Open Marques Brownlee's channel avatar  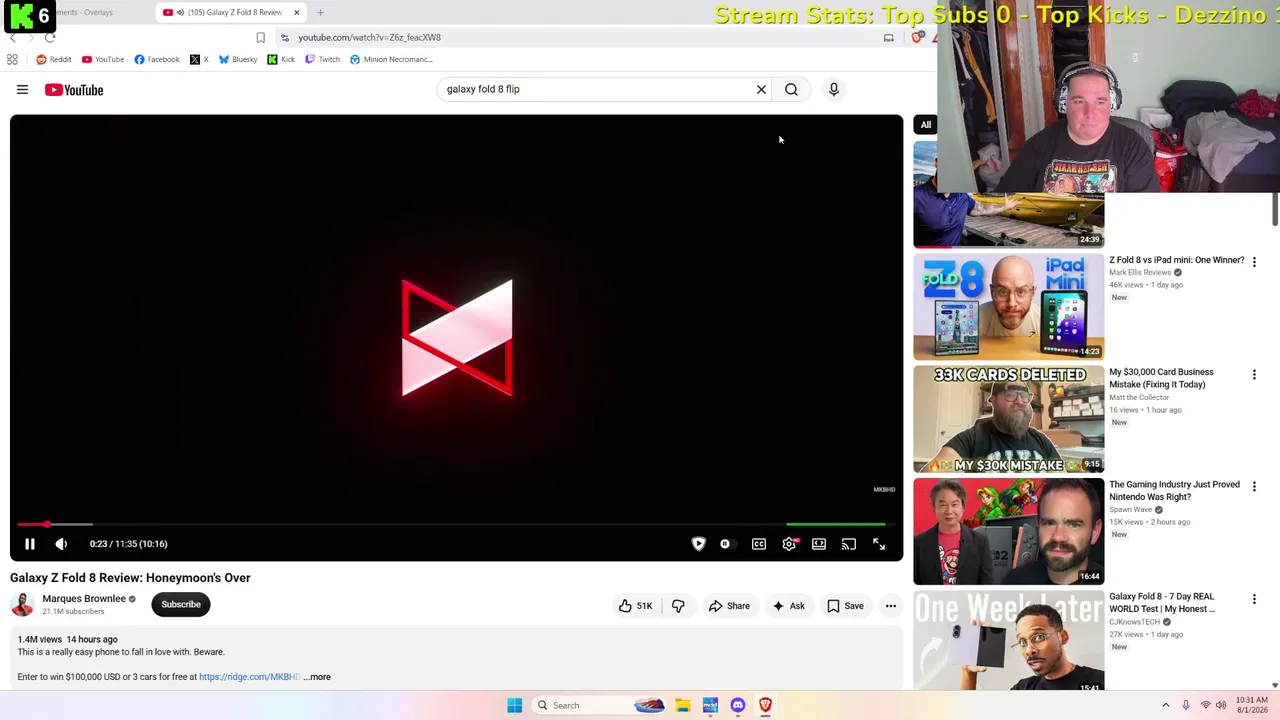22,604
